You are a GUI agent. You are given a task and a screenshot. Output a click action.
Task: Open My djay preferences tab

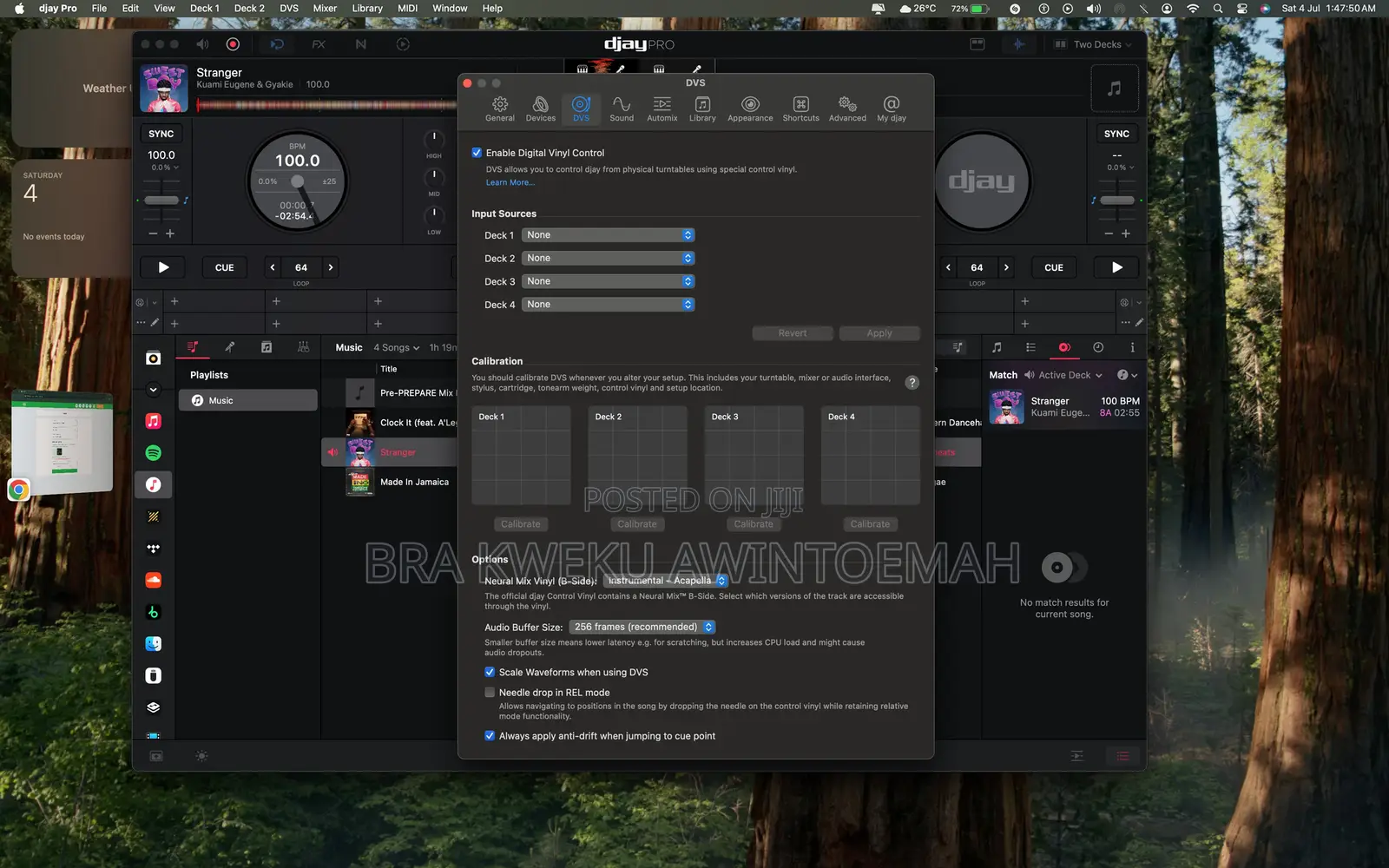pos(892,108)
